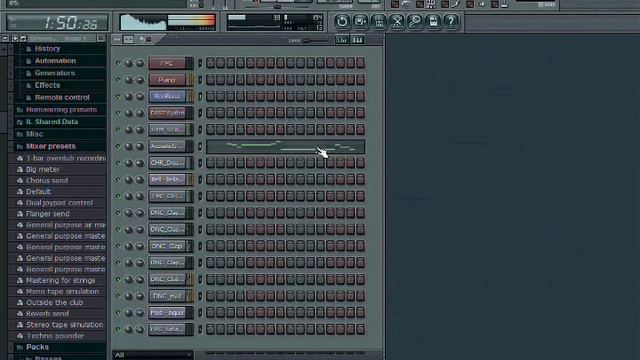Expand the Misc folder in browser
This screenshot has height=360, width=640.
pyautogui.click(x=20, y=134)
